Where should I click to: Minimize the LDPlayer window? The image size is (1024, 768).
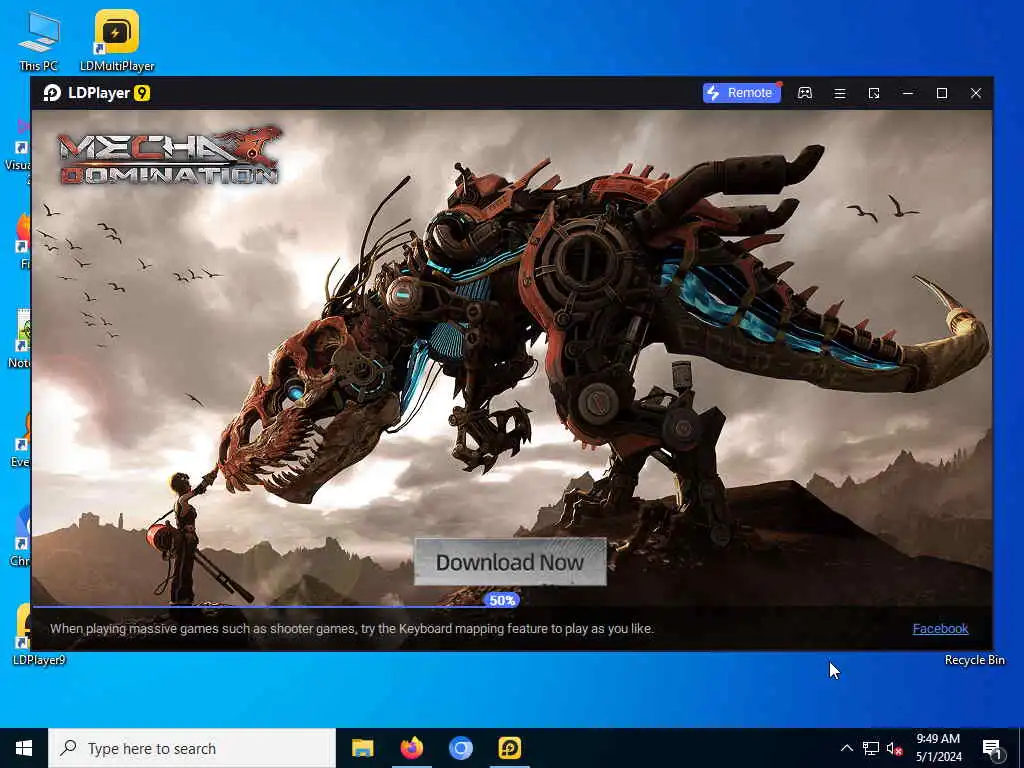pos(908,93)
